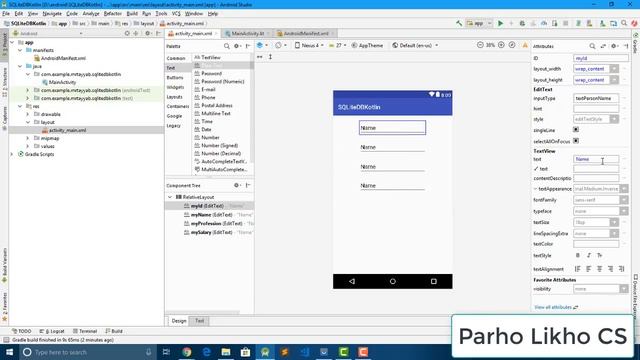The width and height of the screenshot is (640, 360).
Task: Click the Windows search box on taskbar
Action: point(88,352)
